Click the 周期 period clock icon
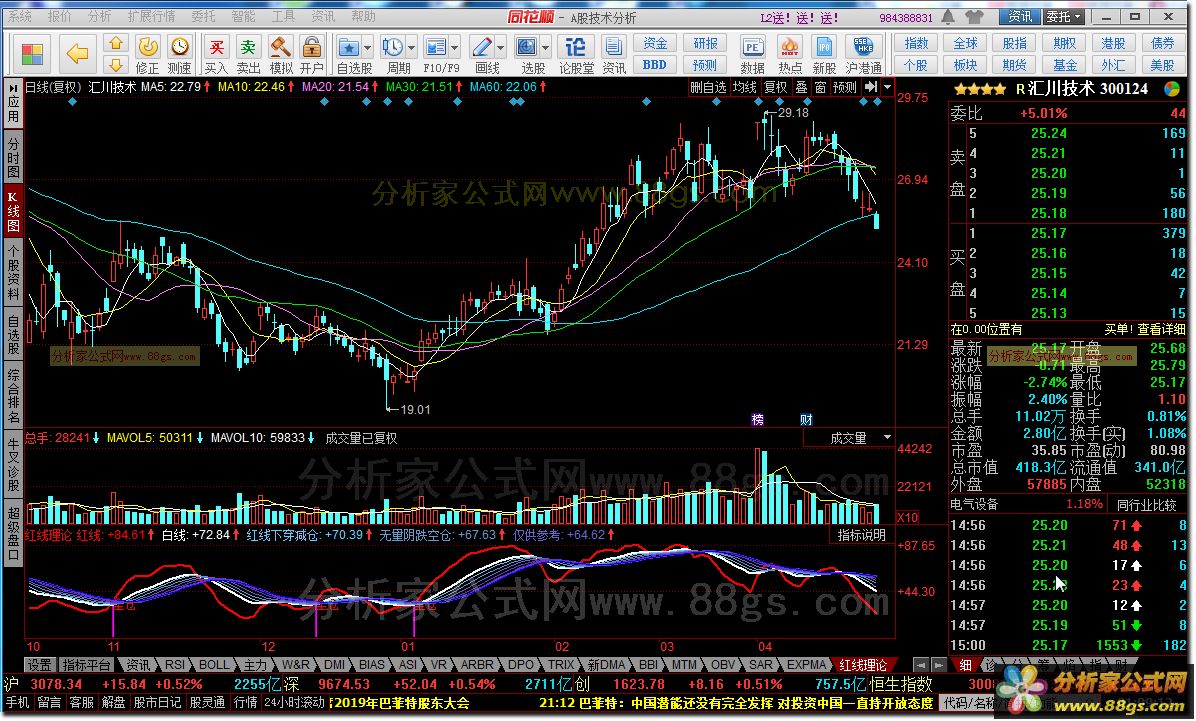Image resolution: width=1196 pixels, height=721 pixels. (393, 48)
